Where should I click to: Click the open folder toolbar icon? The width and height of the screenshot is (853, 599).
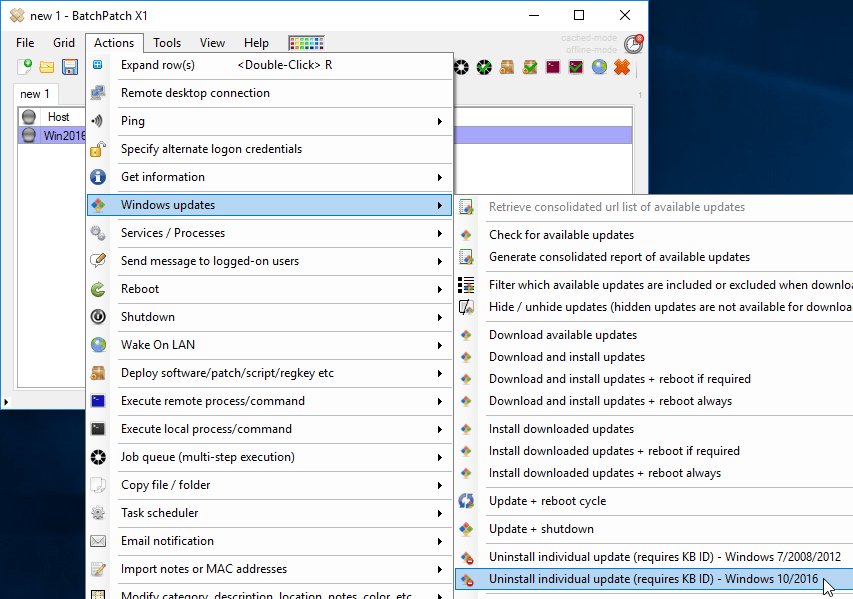point(47,67)
